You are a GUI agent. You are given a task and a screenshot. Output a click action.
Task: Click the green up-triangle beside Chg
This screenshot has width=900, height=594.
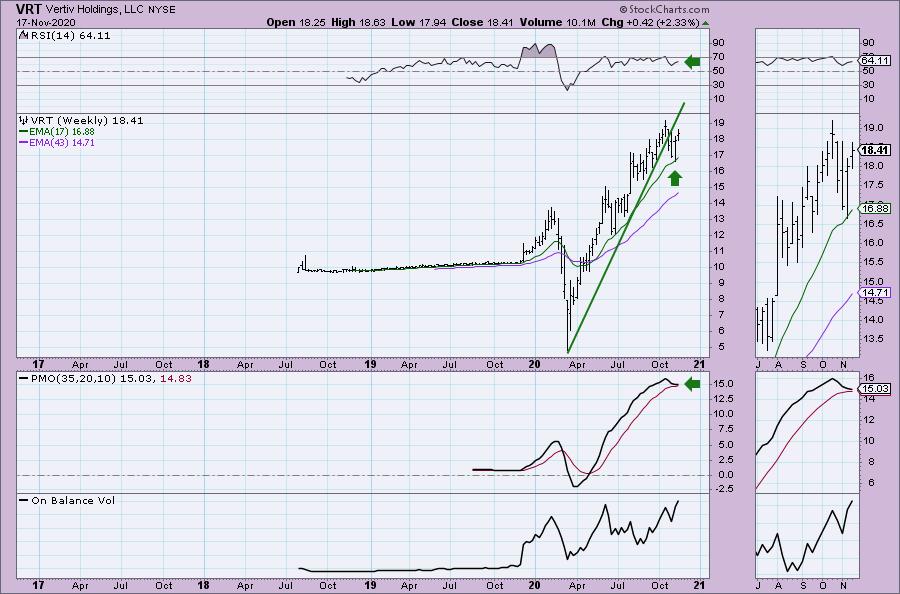(705, 23)
